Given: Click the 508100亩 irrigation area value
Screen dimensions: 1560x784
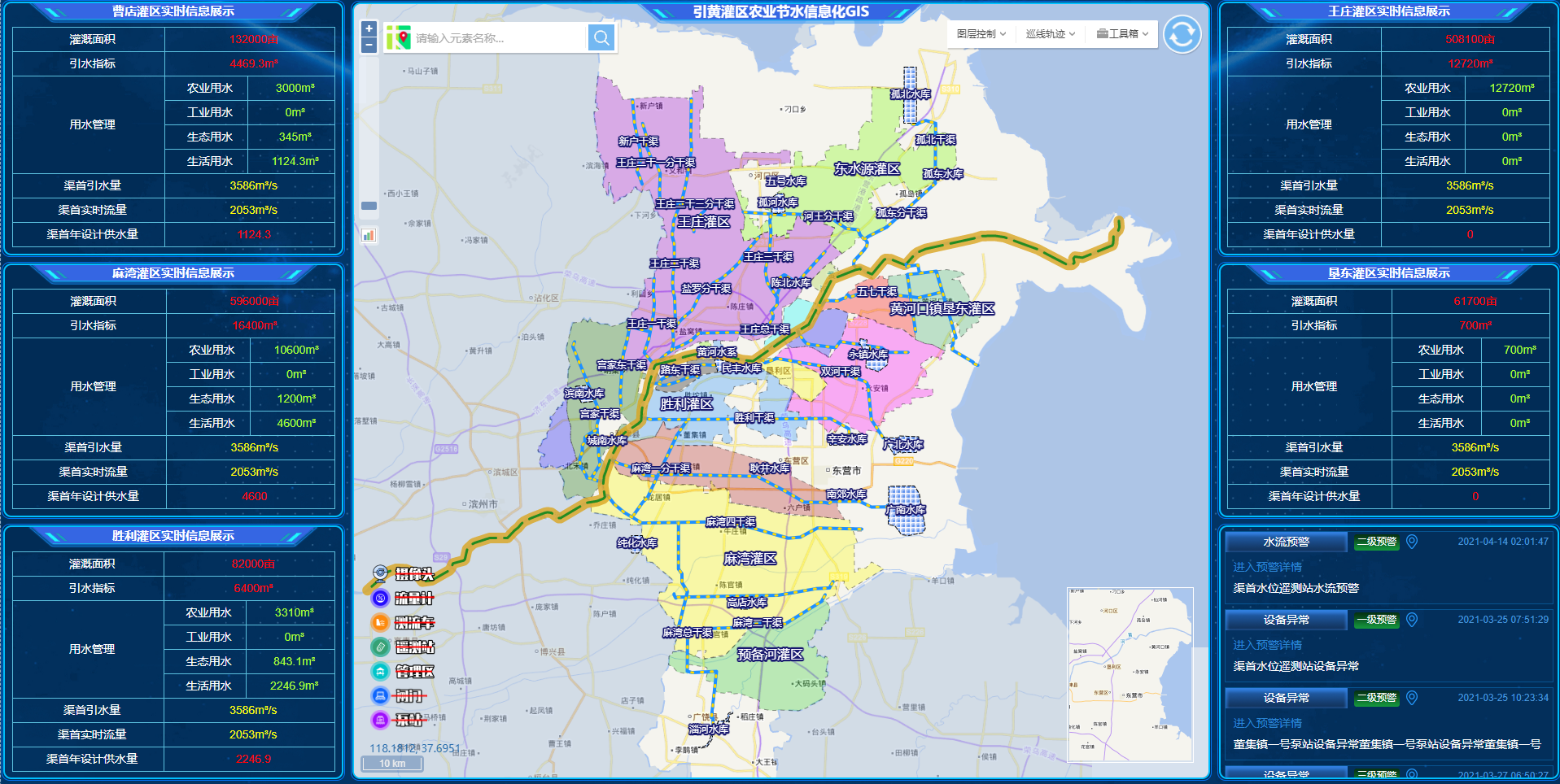Looking at the screenshot, I should (1470, 39).
